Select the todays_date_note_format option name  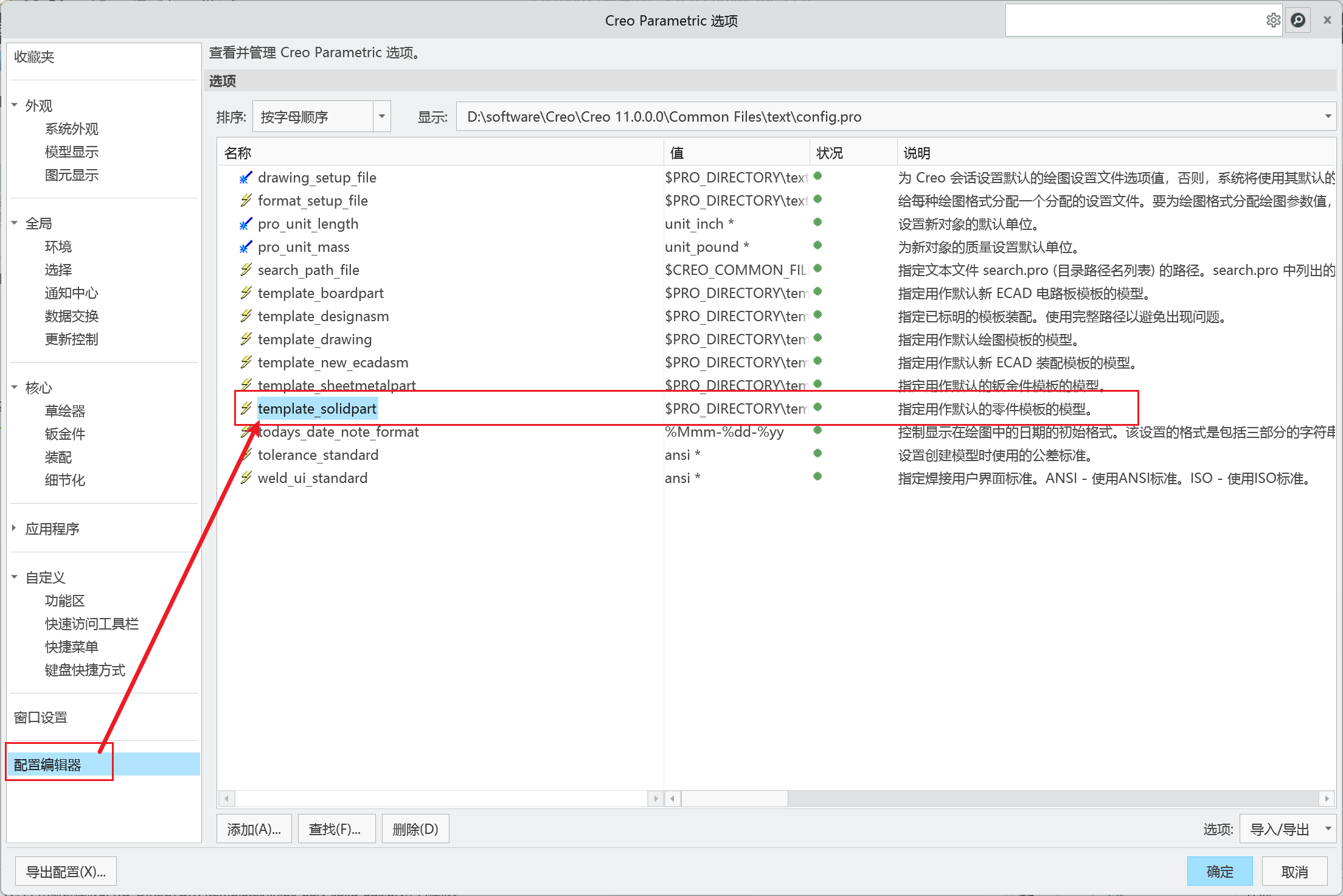coord(338,432)
